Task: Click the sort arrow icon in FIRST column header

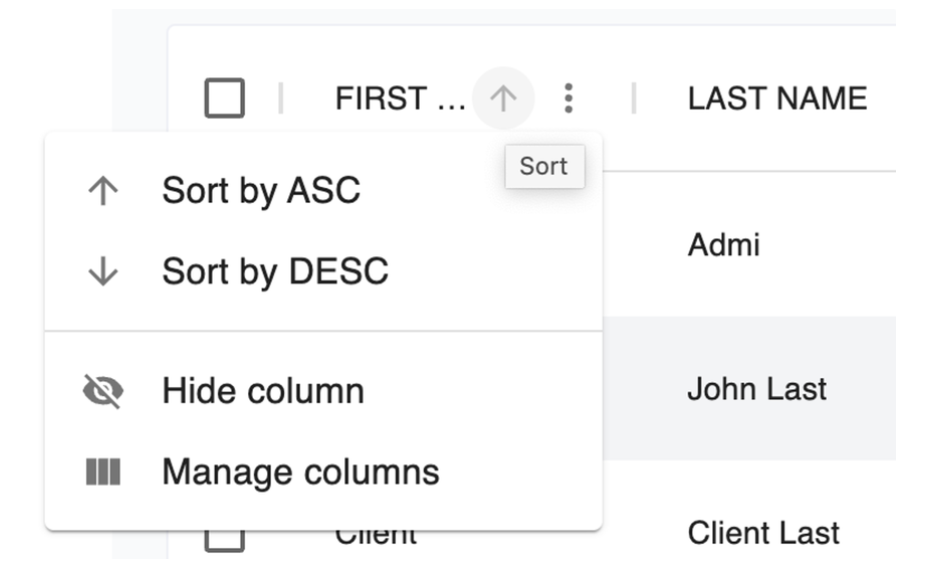Action: click(503, 98)
